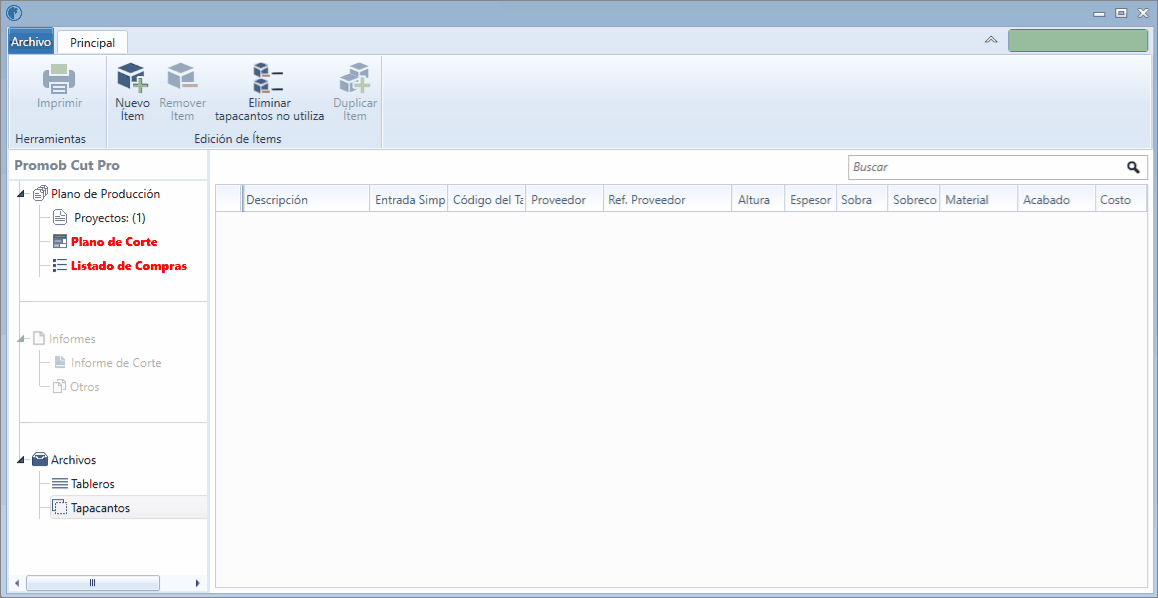
Task: Select the Informes tree item
Action: [72, 339]
